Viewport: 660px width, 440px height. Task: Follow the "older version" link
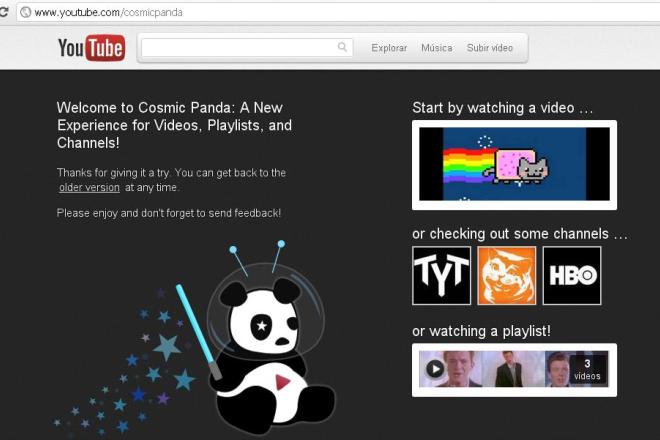(89, 187)
